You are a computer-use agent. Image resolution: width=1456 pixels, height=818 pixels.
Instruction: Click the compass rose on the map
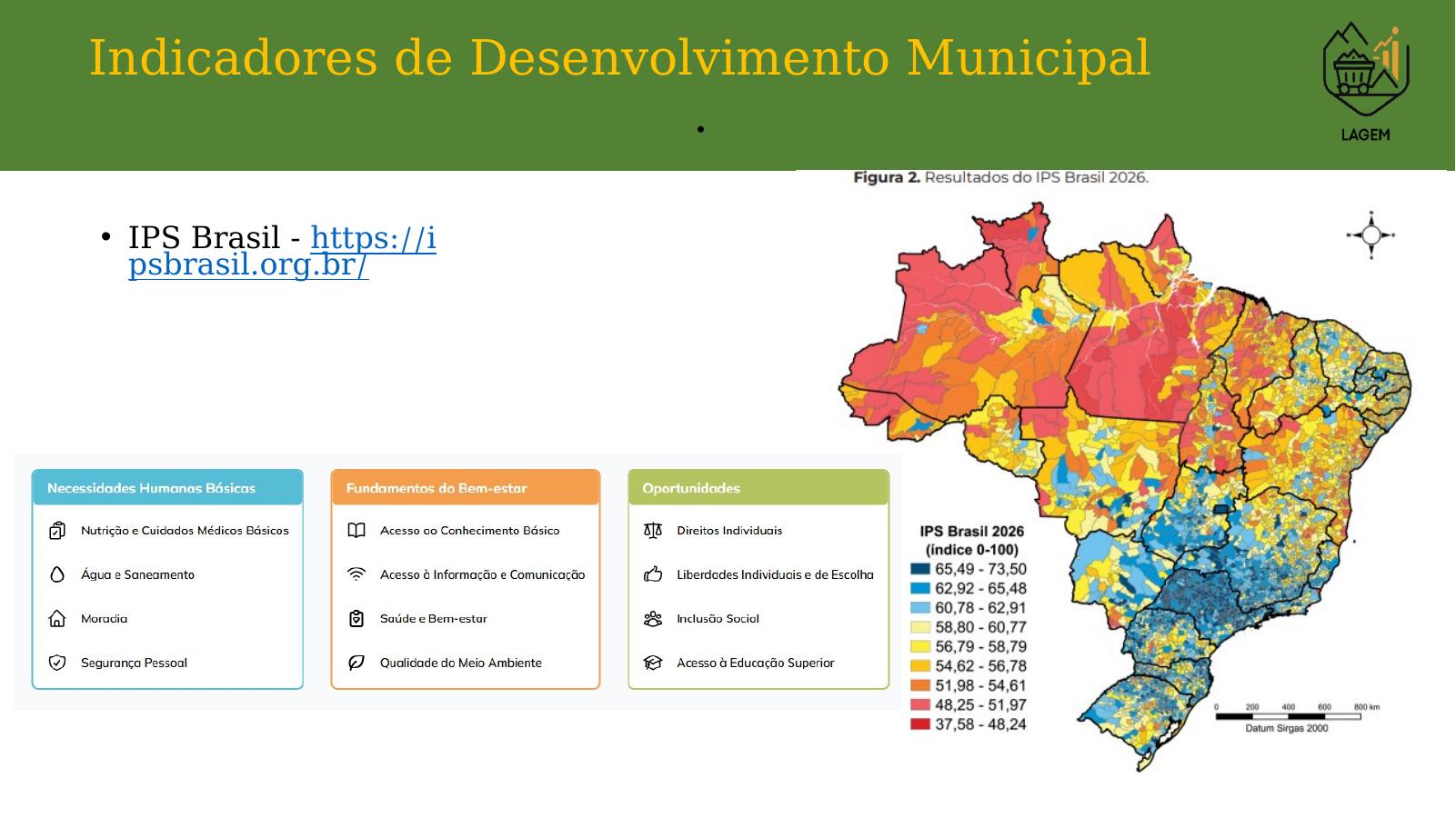tap(1371, 235)
